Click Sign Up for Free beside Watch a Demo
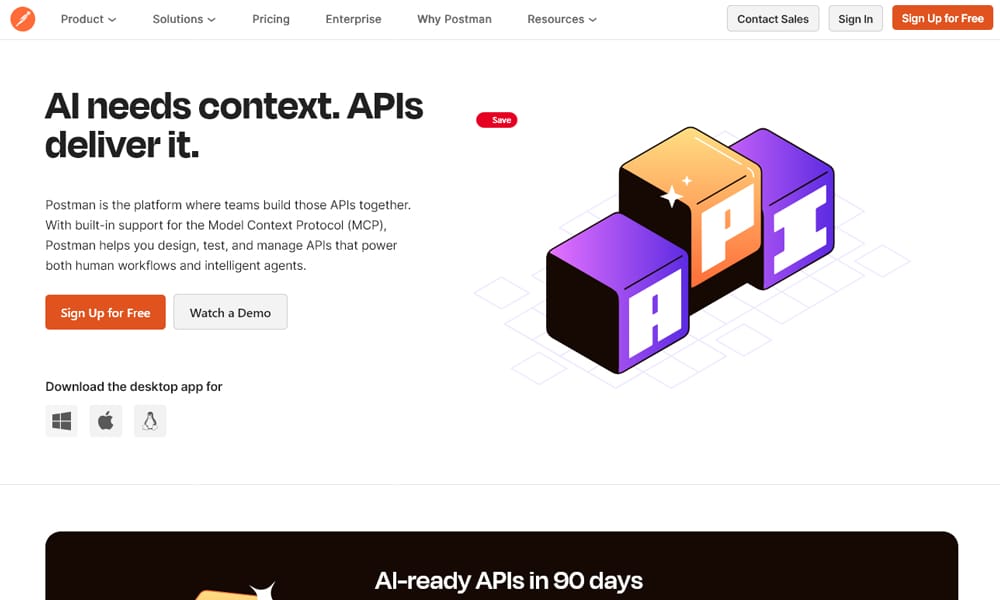This screenshot has width=1000, height=600. coord(105,312)
